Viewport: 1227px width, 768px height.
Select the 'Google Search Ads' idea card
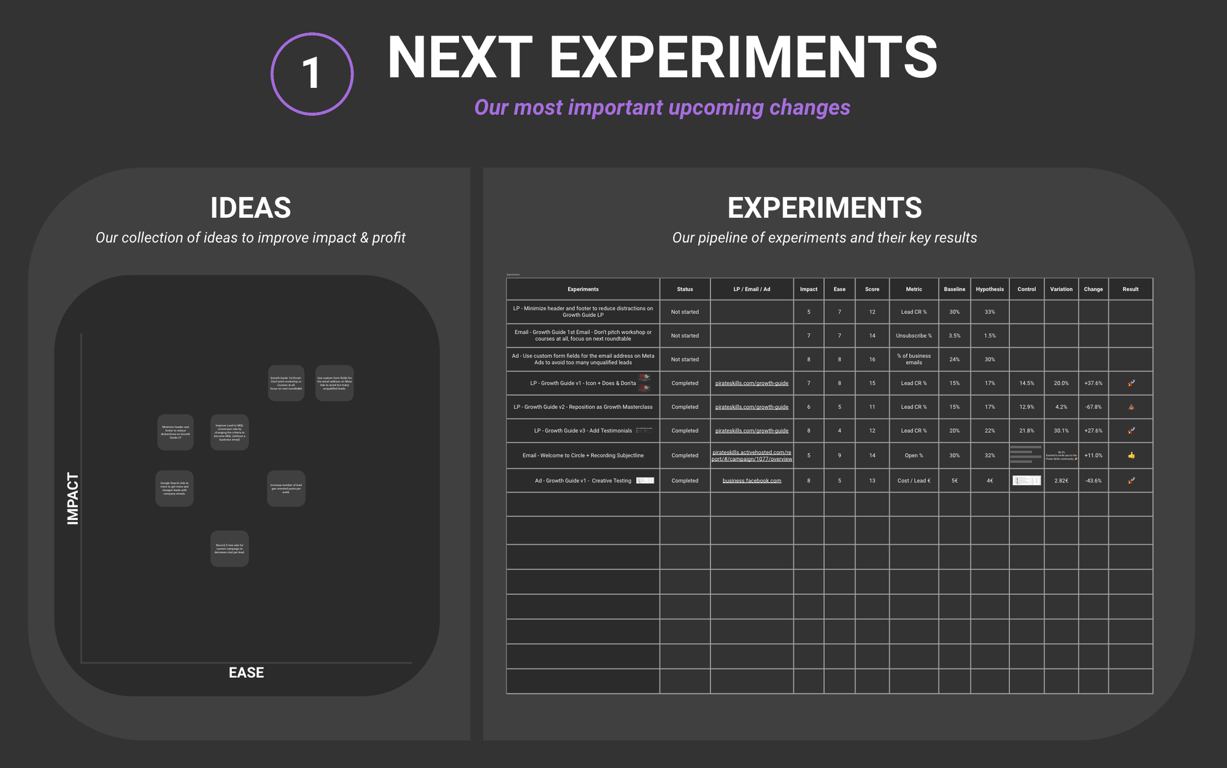tap(174, 488)
